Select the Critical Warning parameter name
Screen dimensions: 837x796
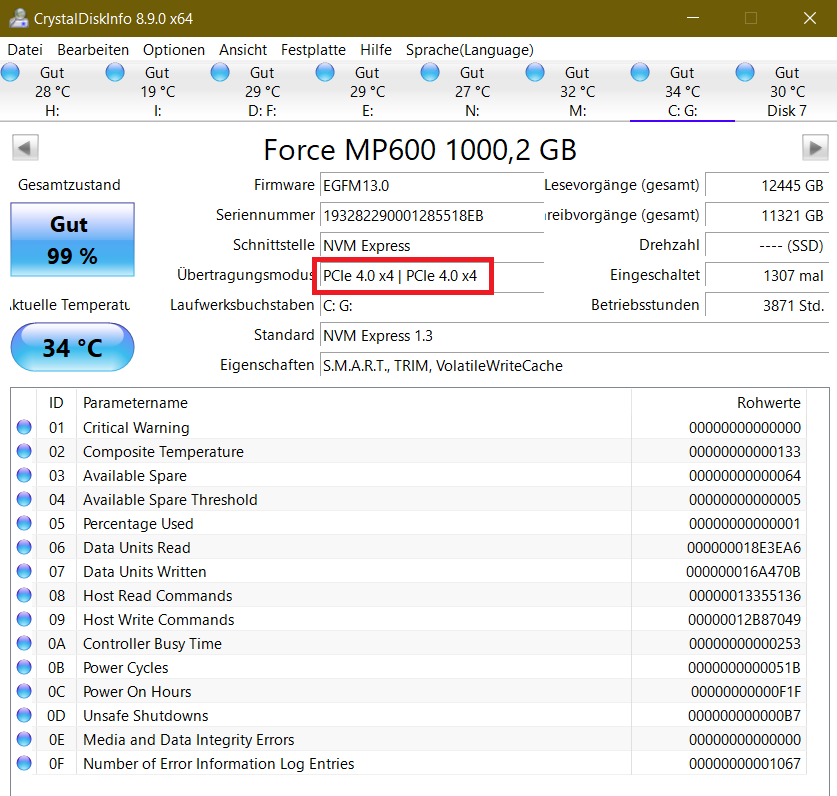136,428
